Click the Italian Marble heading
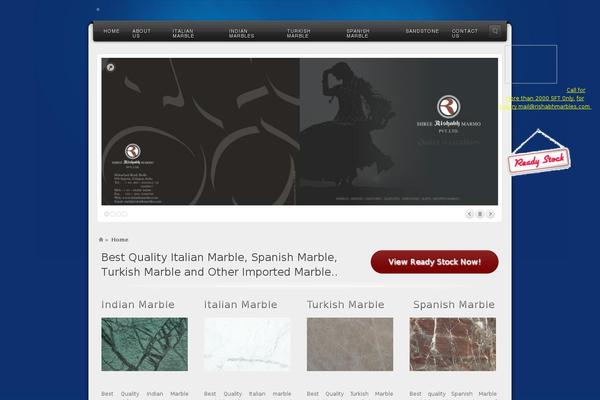This screenshot has width=600, height=400. pos(241,305)
